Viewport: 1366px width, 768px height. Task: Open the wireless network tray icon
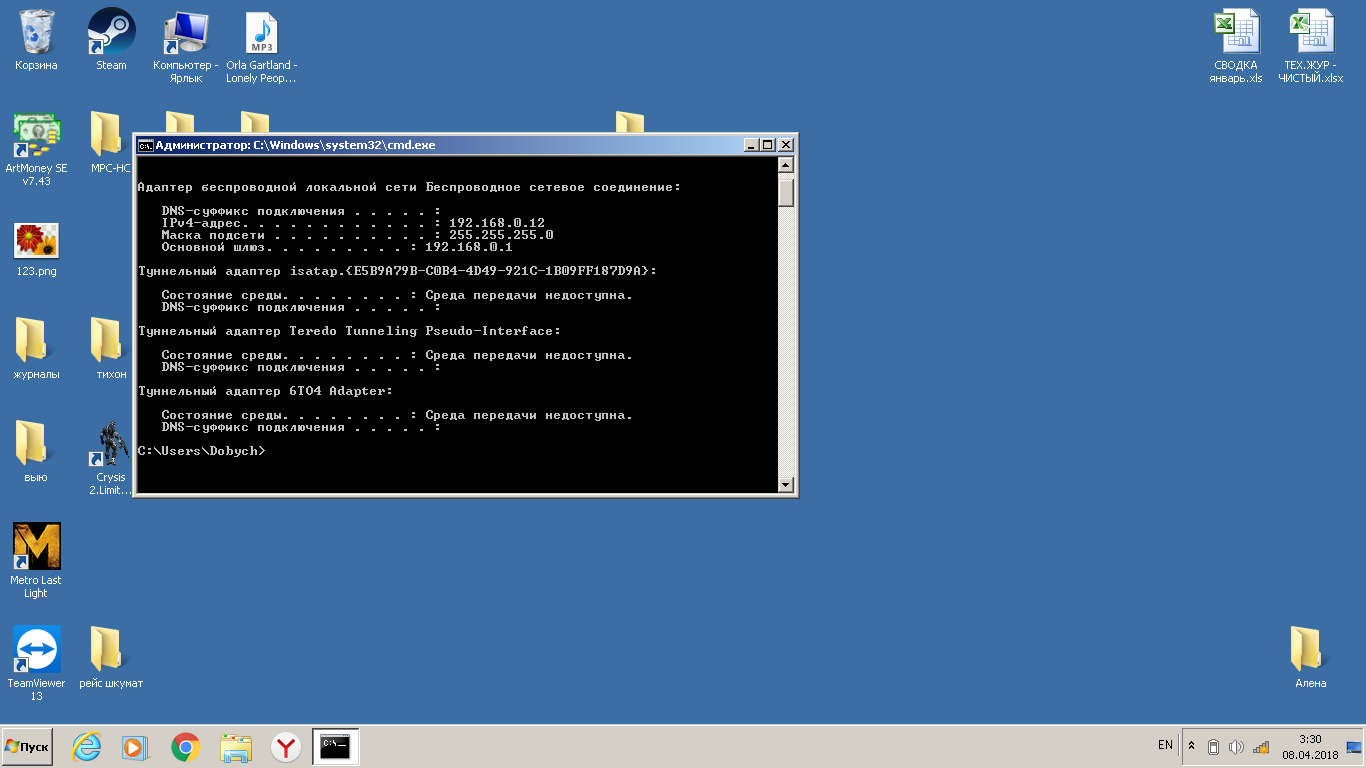point(1261,747)
